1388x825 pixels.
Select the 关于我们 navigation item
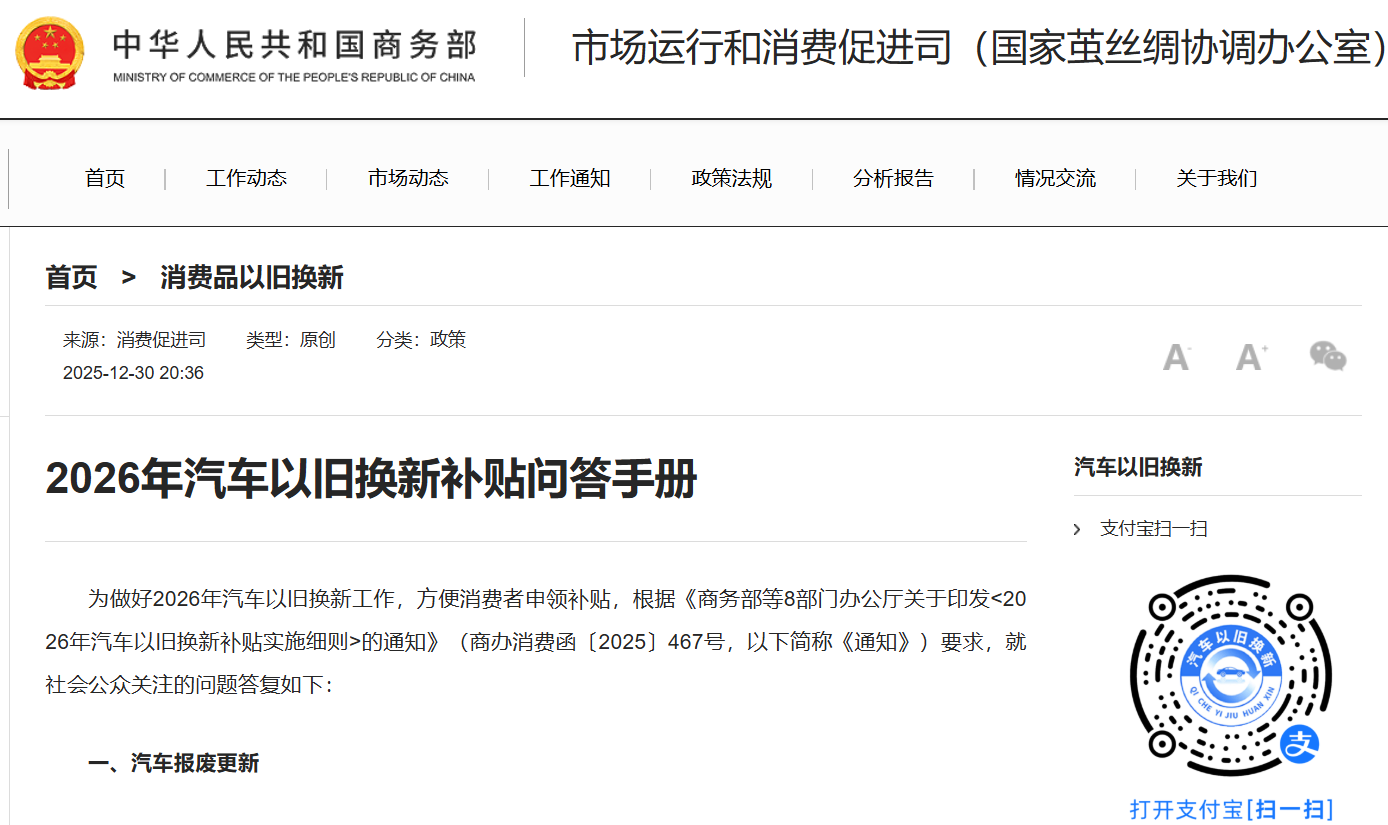(1216, 178)
